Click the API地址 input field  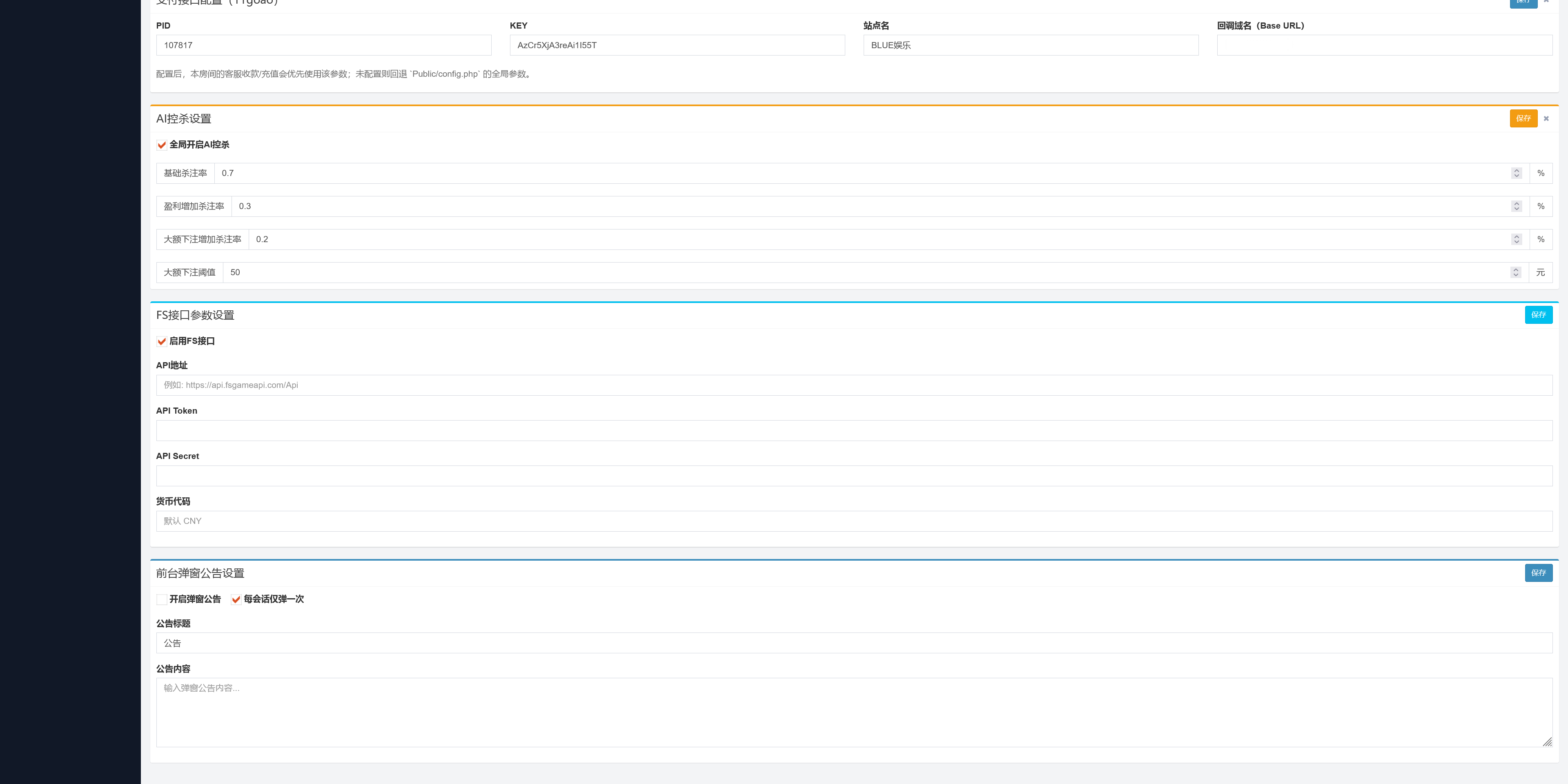(855, 385)
